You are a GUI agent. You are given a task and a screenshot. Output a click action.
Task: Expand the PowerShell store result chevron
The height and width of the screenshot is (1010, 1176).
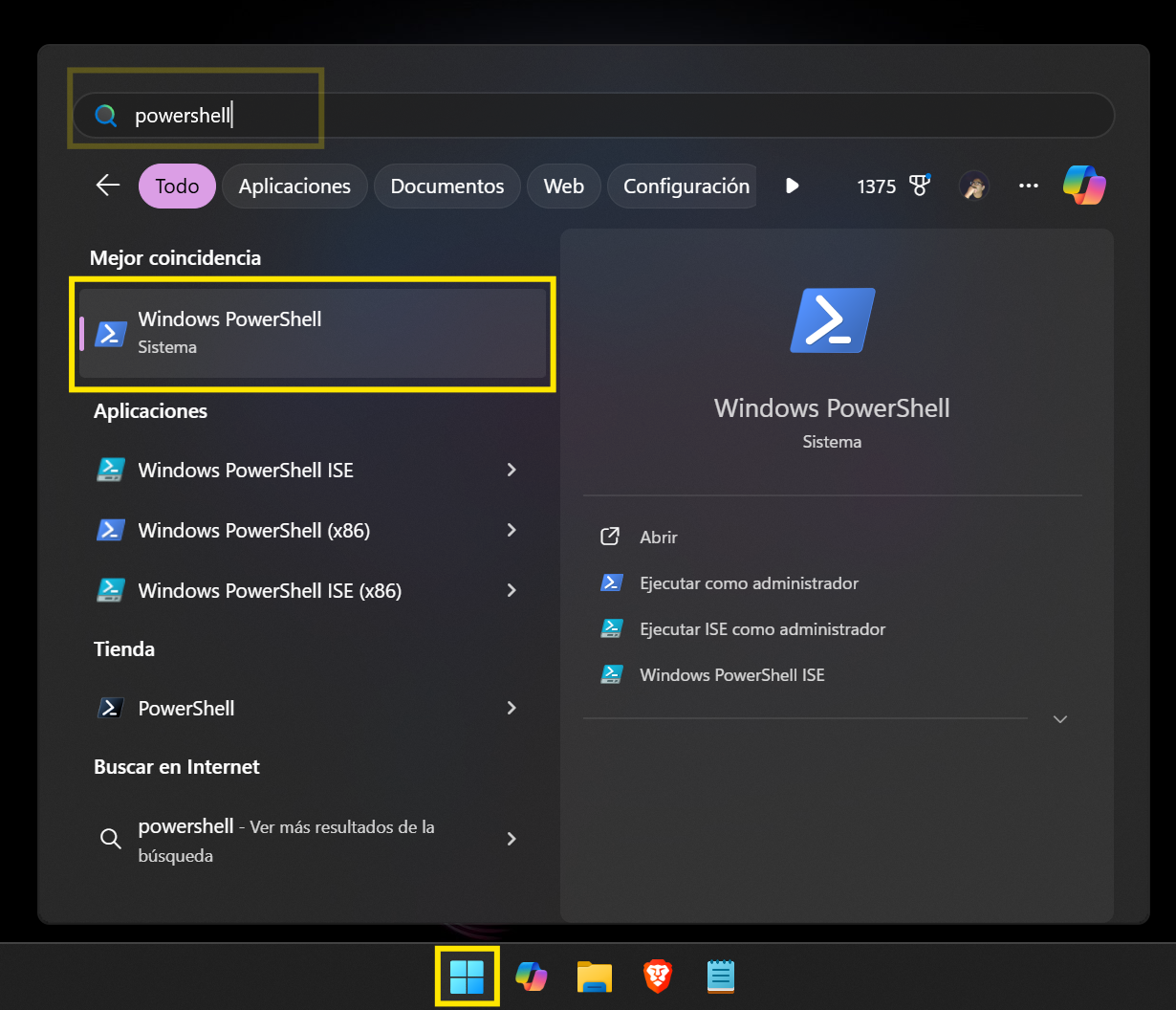tap(512, 708)
